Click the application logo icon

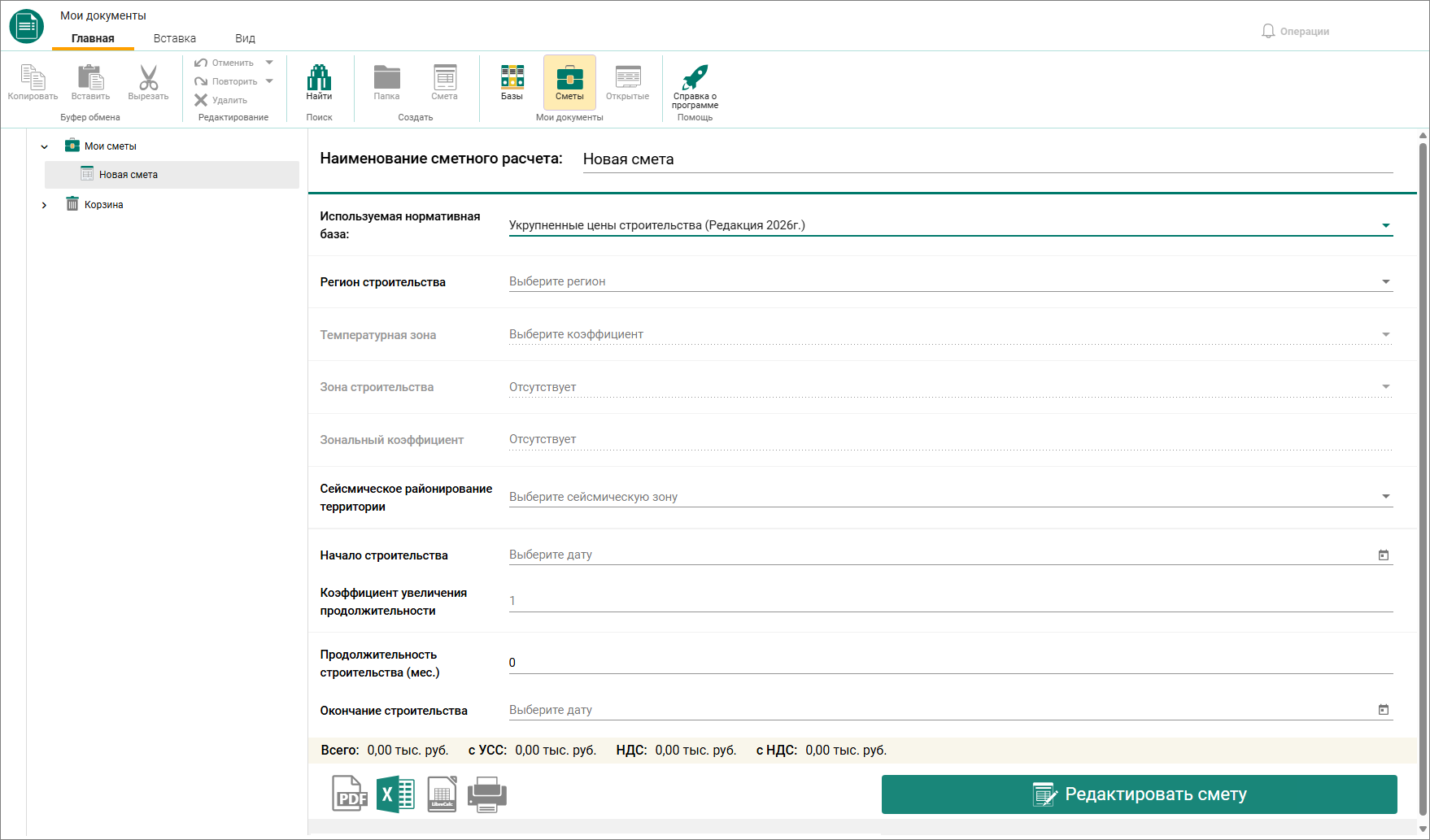(26, 26)
